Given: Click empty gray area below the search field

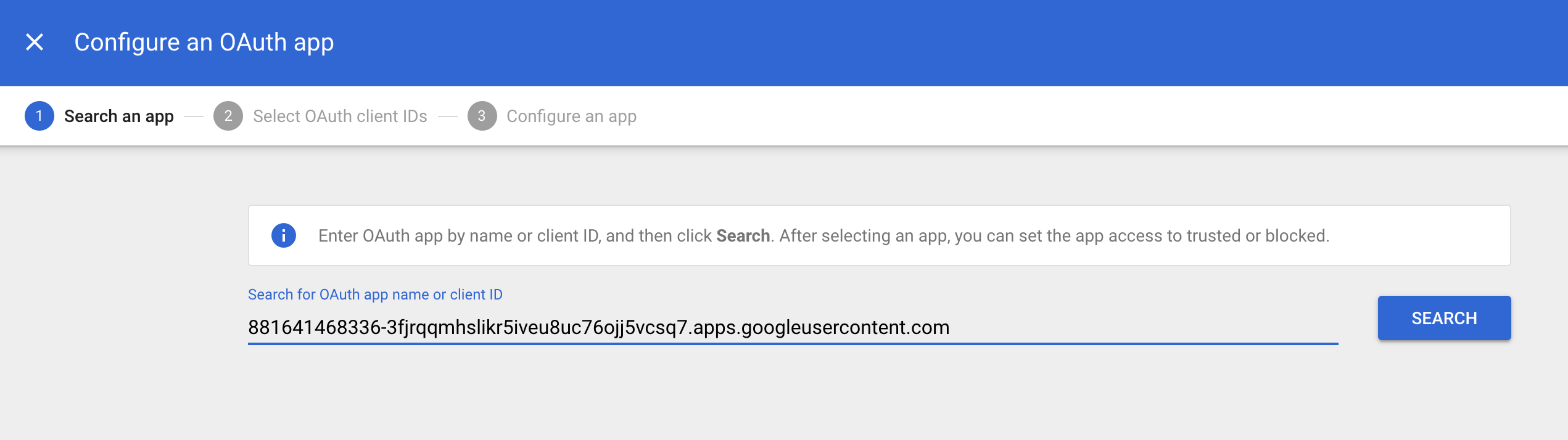Looking at the screenshot, I should pyautogui.click(x=793, y=394).
